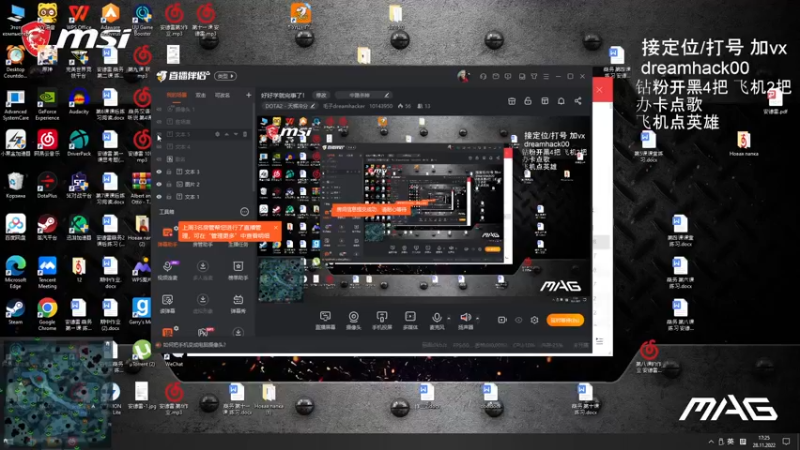Open the hamburger menu in 直播伴侣 title bar
The height and width of the screenshot is (450, 800).
[546, 76]
